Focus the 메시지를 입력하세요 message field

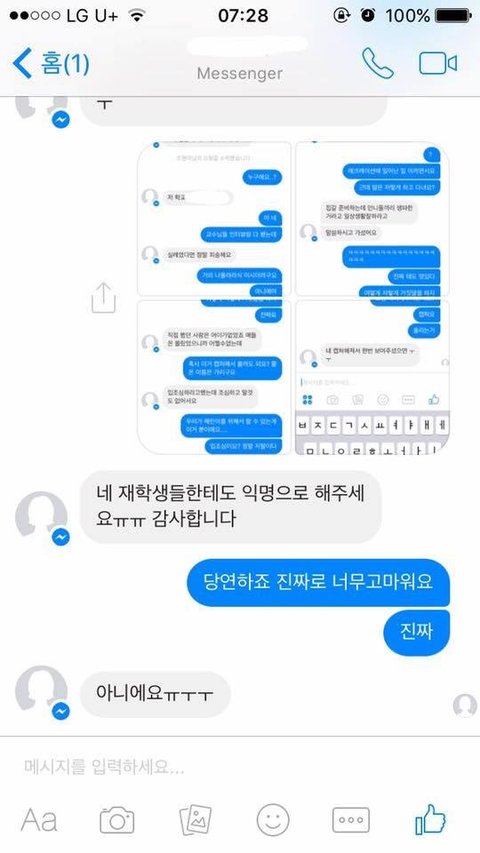(x=240, y=767)
